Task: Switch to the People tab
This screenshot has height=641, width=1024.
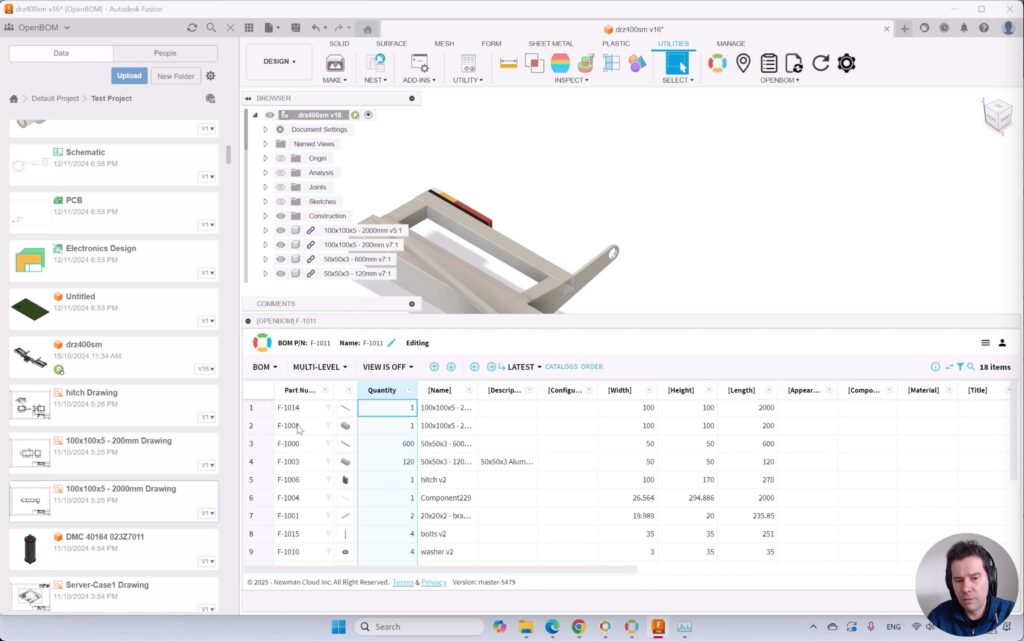Action: (x=165, y=54)
